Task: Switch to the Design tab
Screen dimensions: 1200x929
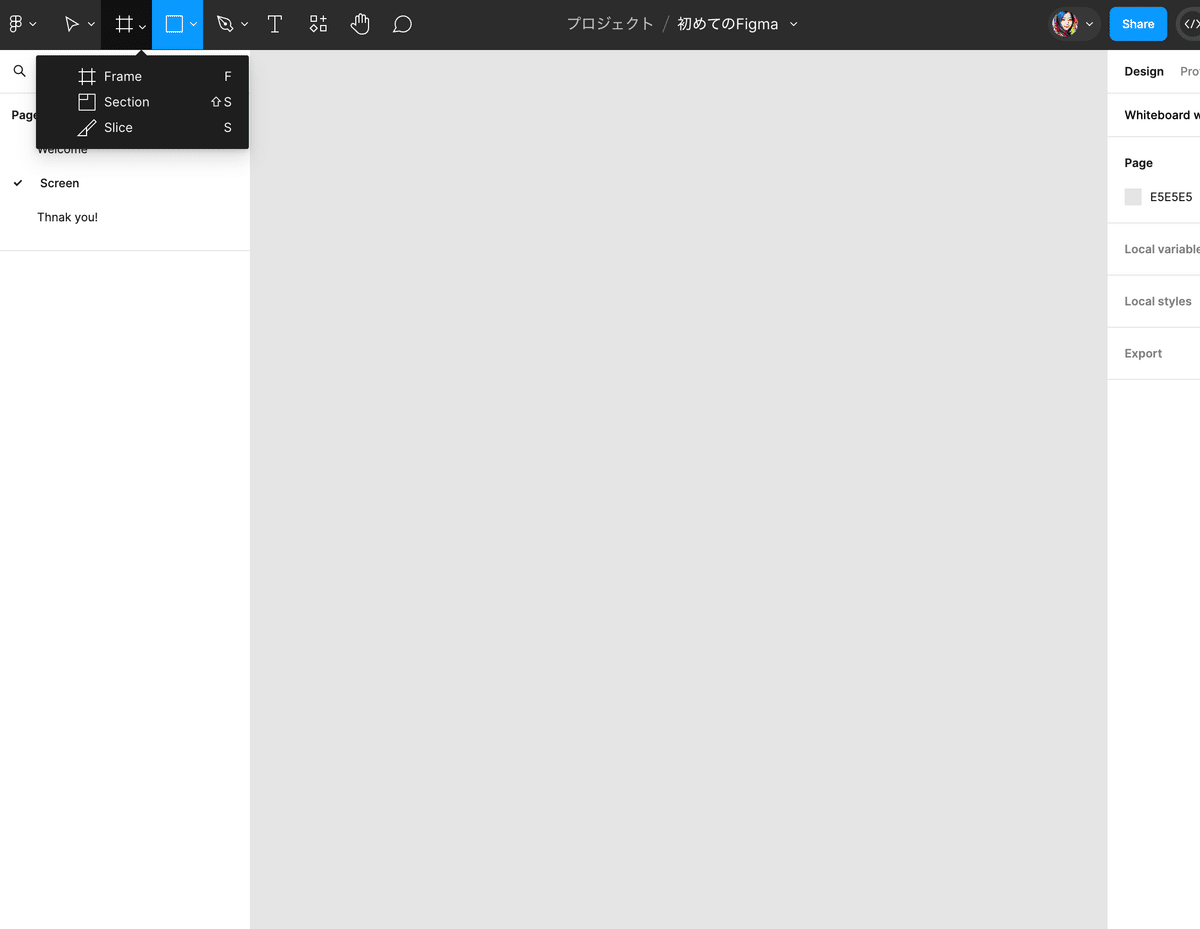Action: coord(1144,71)
